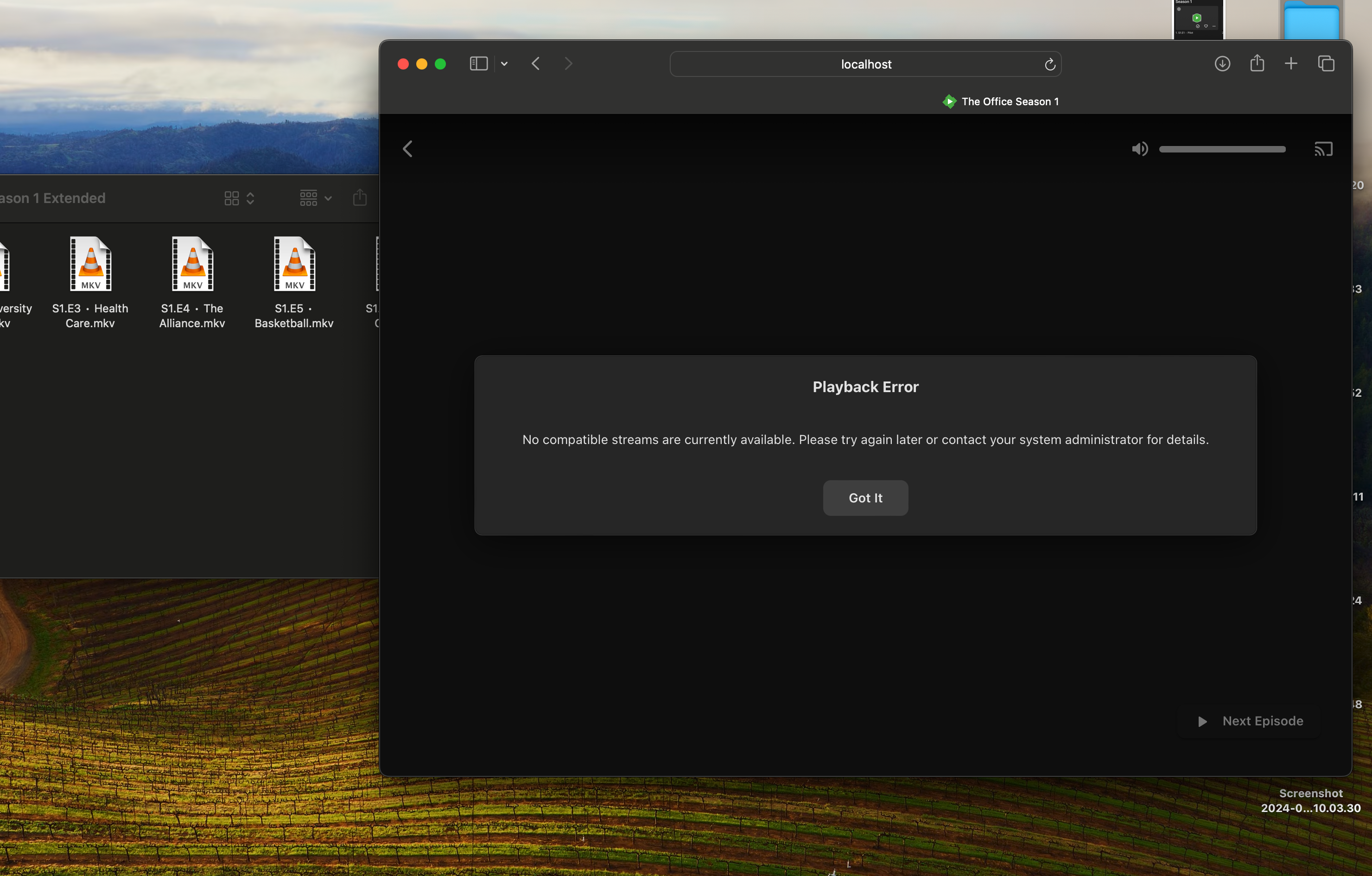Expand the sidebar options dropdown chevron
This screenshot has height=876, width=1372.
504,64
